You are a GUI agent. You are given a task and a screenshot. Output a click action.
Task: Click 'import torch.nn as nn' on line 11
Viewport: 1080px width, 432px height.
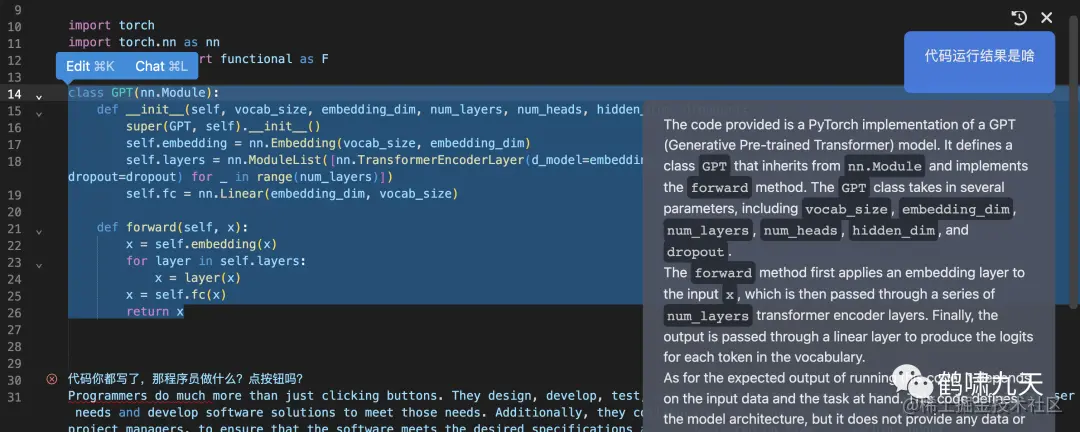click(x=144, y=42)
